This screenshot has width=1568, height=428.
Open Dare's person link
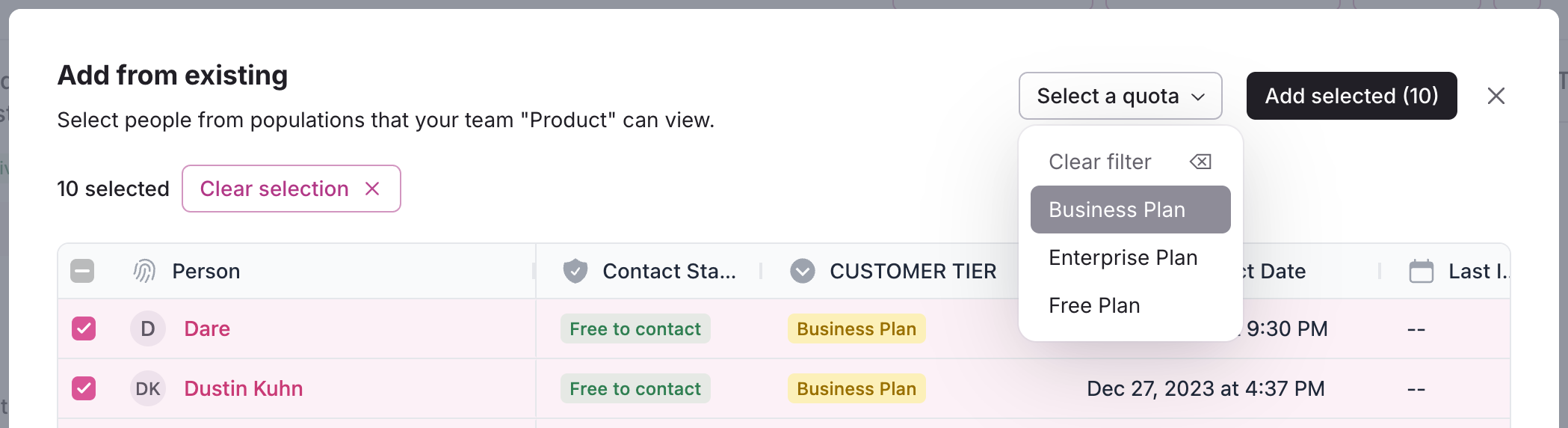tap(207, 328)
